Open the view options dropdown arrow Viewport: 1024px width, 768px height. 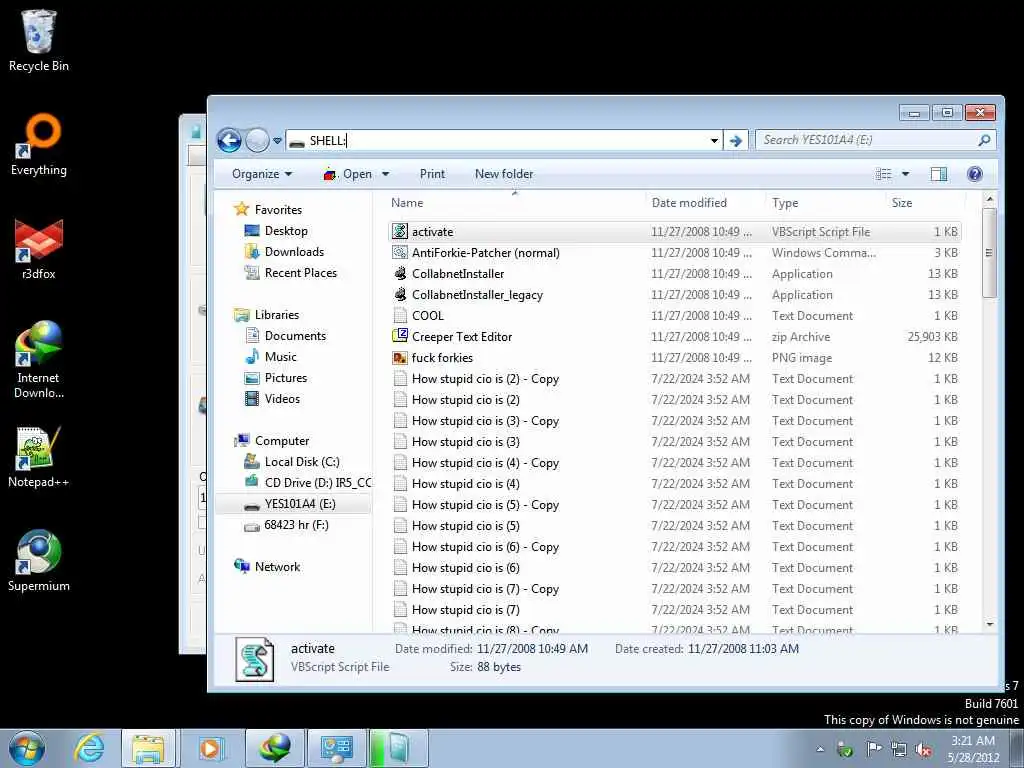pos(905,174)
